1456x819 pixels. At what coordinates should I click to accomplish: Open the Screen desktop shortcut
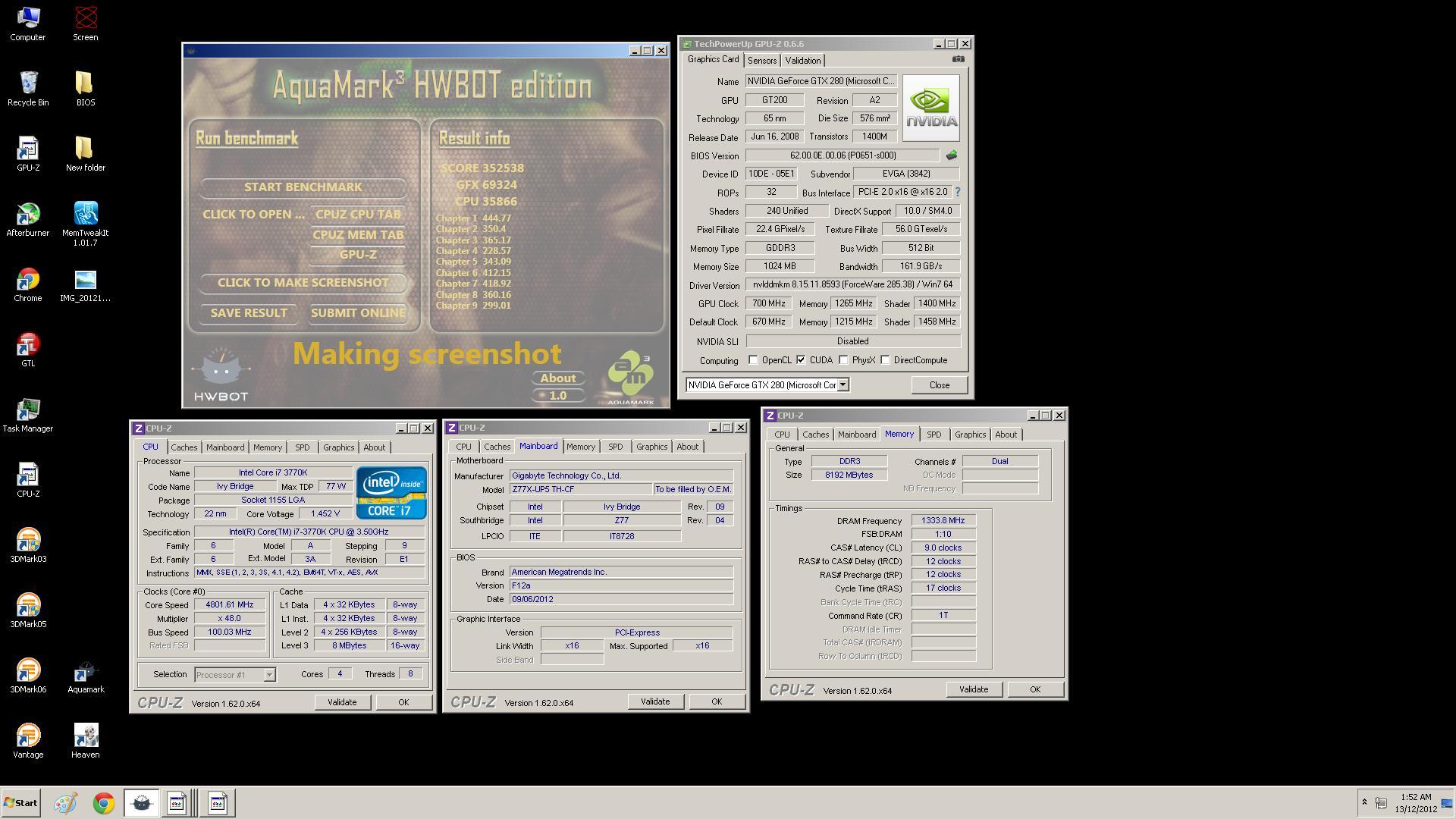point(86,24)
